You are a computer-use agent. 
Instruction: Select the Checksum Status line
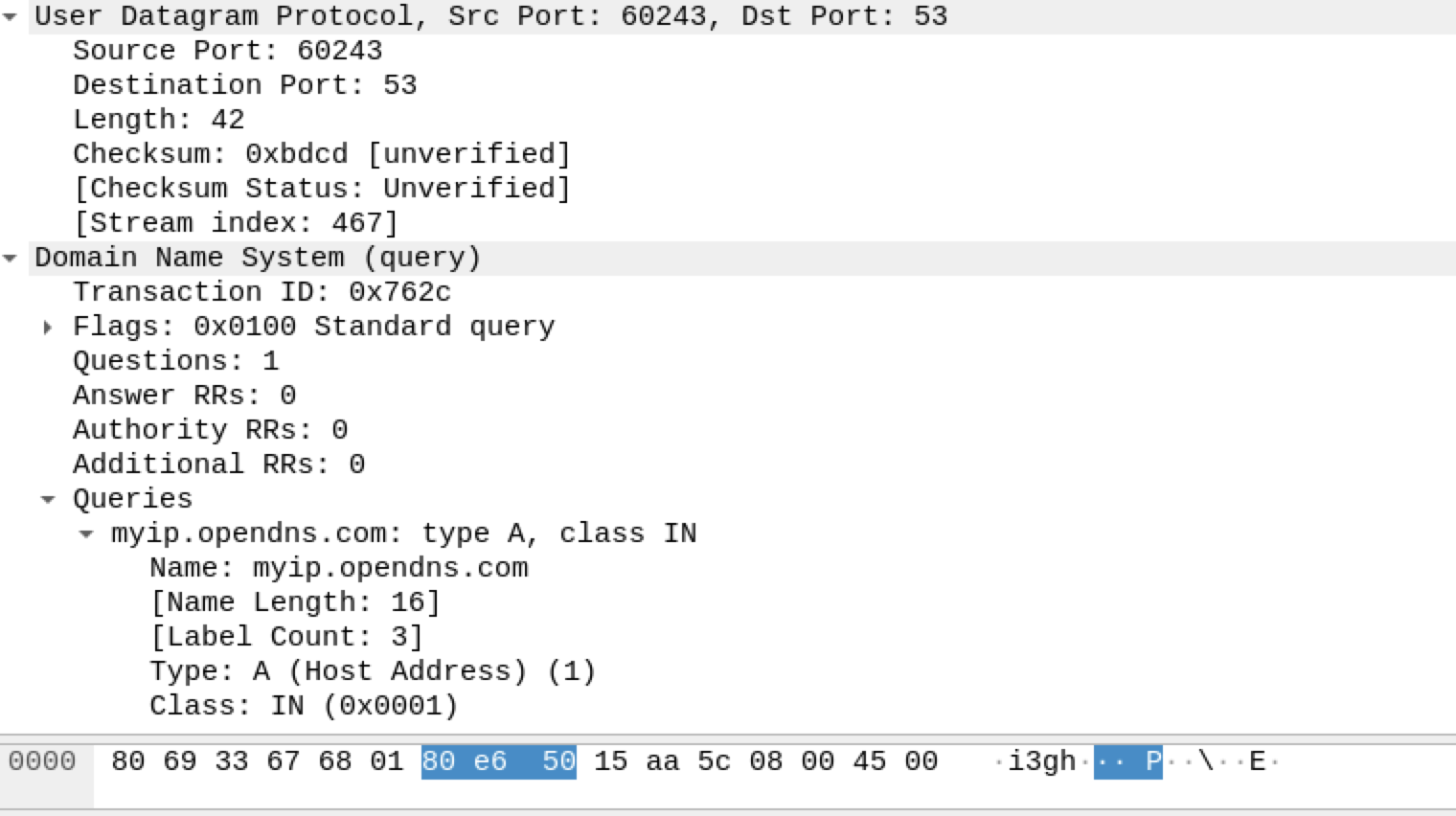322,189
